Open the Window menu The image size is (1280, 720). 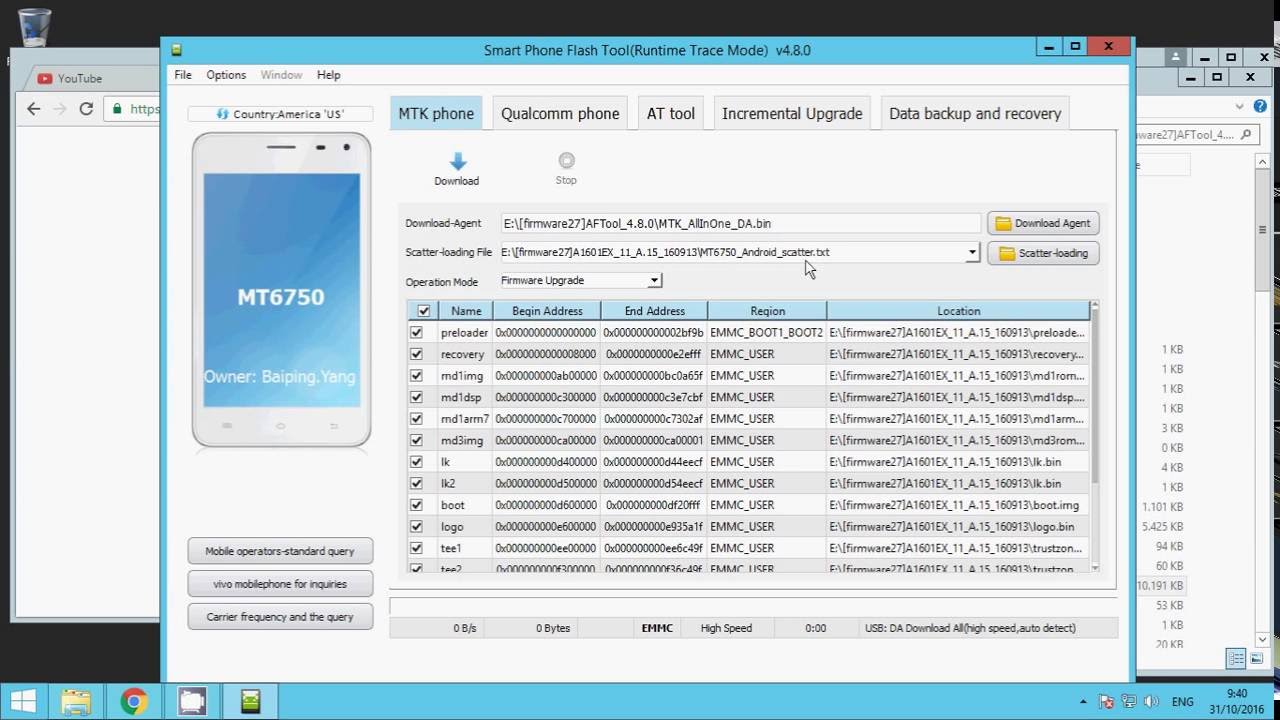coord(281,75)
